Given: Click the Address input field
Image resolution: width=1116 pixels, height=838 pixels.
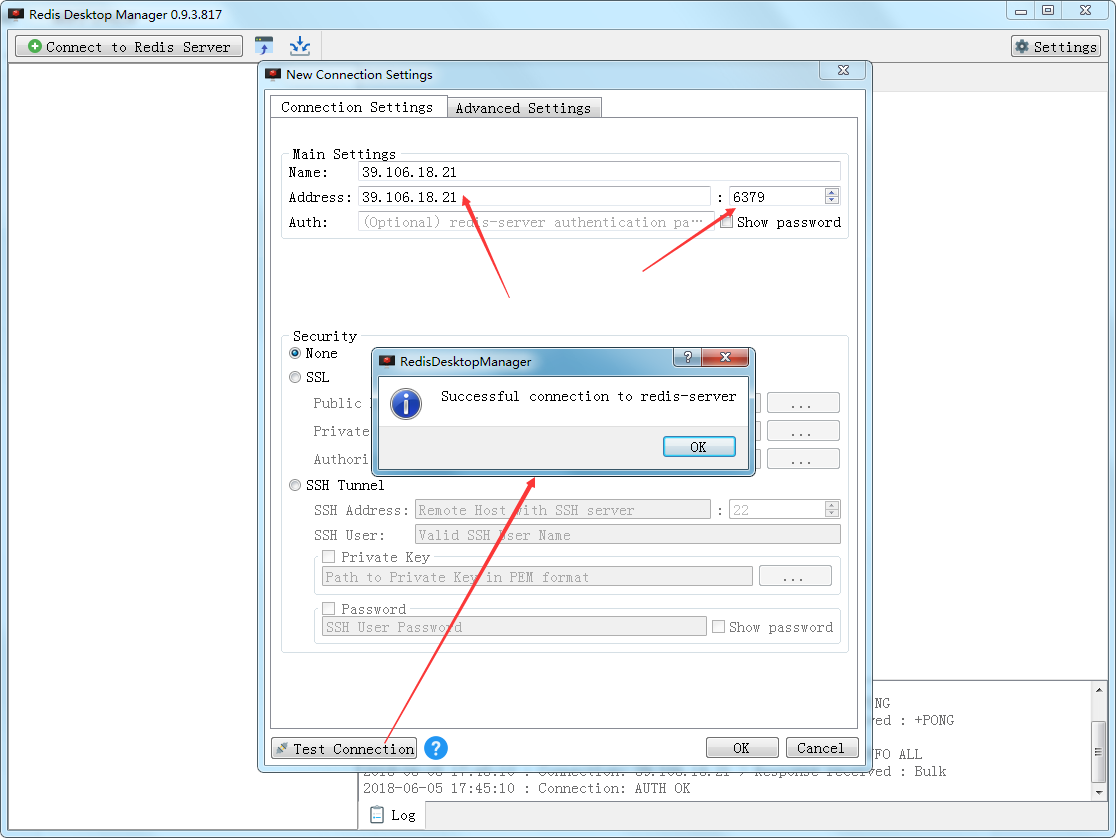Looking at the screenshot, I should pyautogui.click(x=535, y=197).
